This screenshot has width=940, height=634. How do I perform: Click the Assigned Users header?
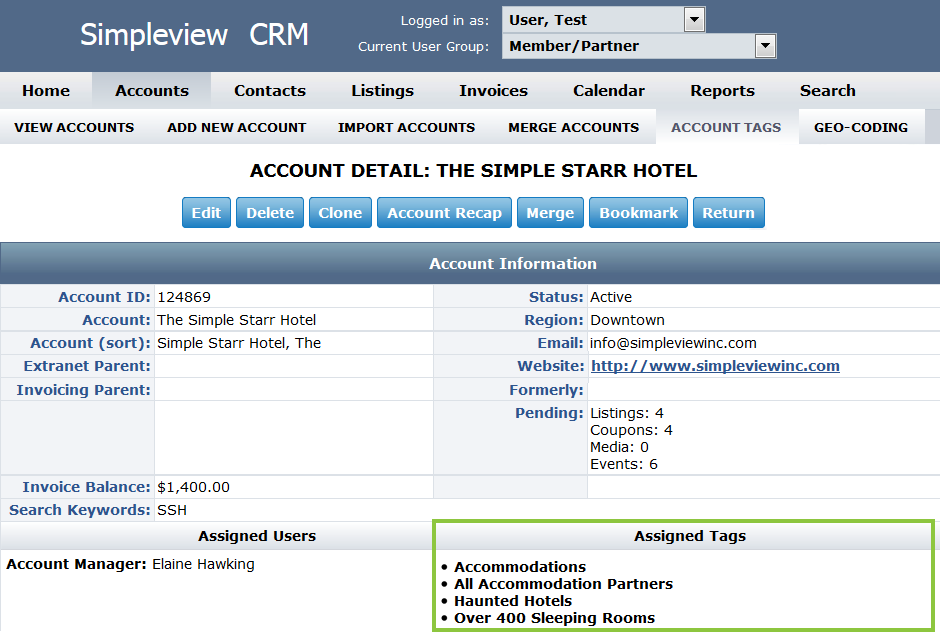pos(257,536)
